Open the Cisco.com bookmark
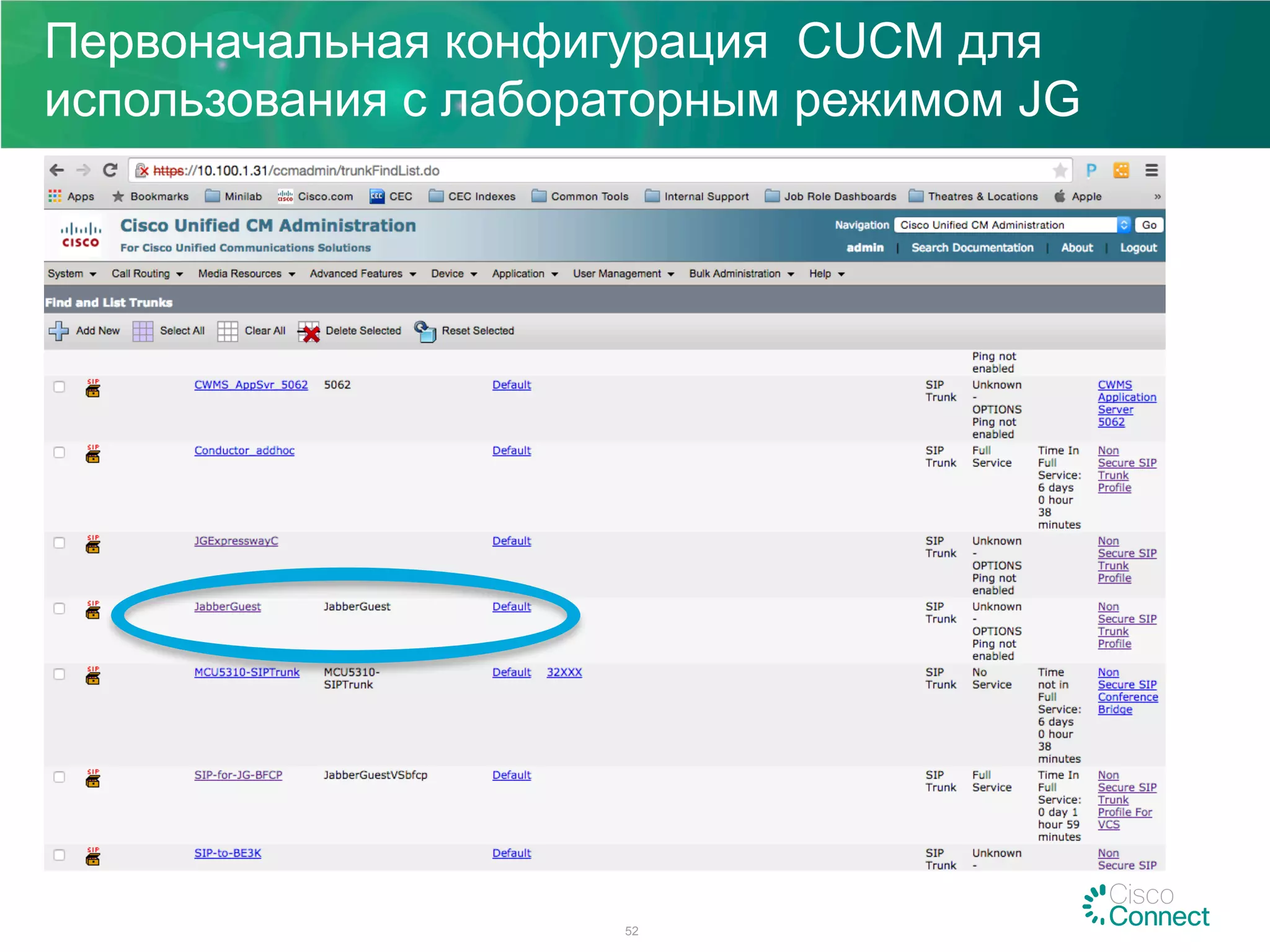 click(315, 196)
